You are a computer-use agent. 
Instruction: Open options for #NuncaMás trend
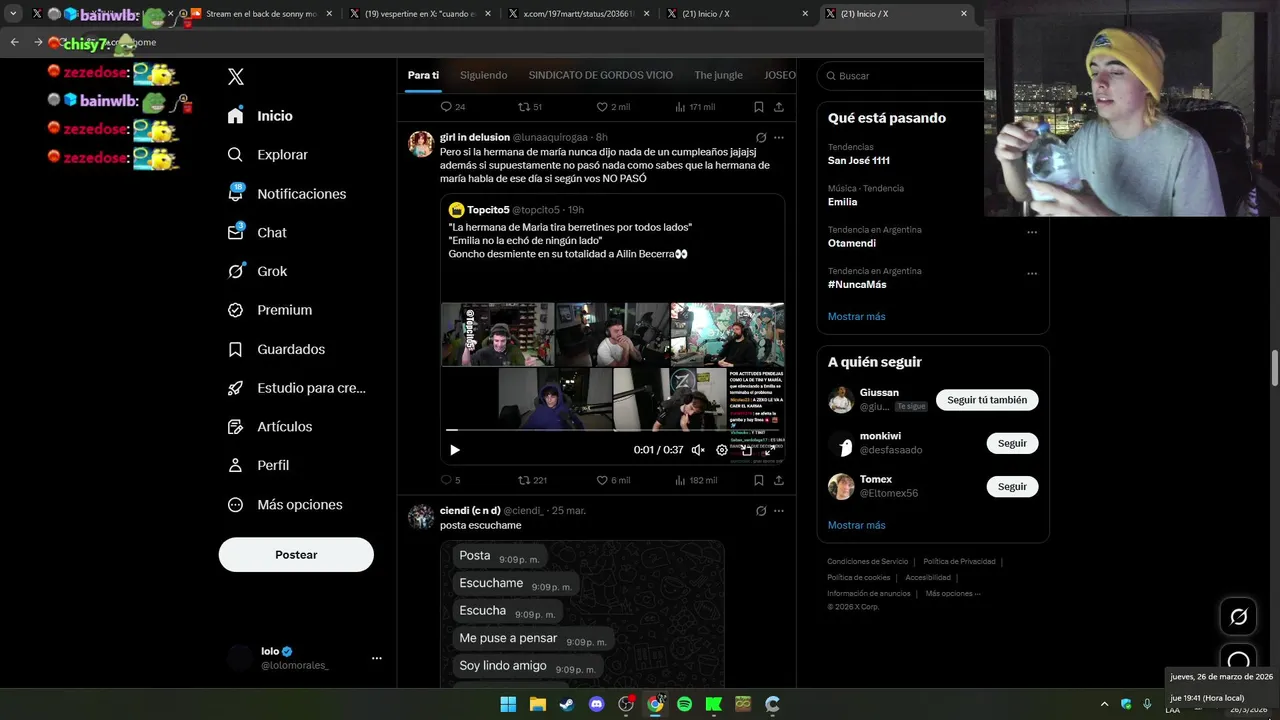pos(1032,274)
